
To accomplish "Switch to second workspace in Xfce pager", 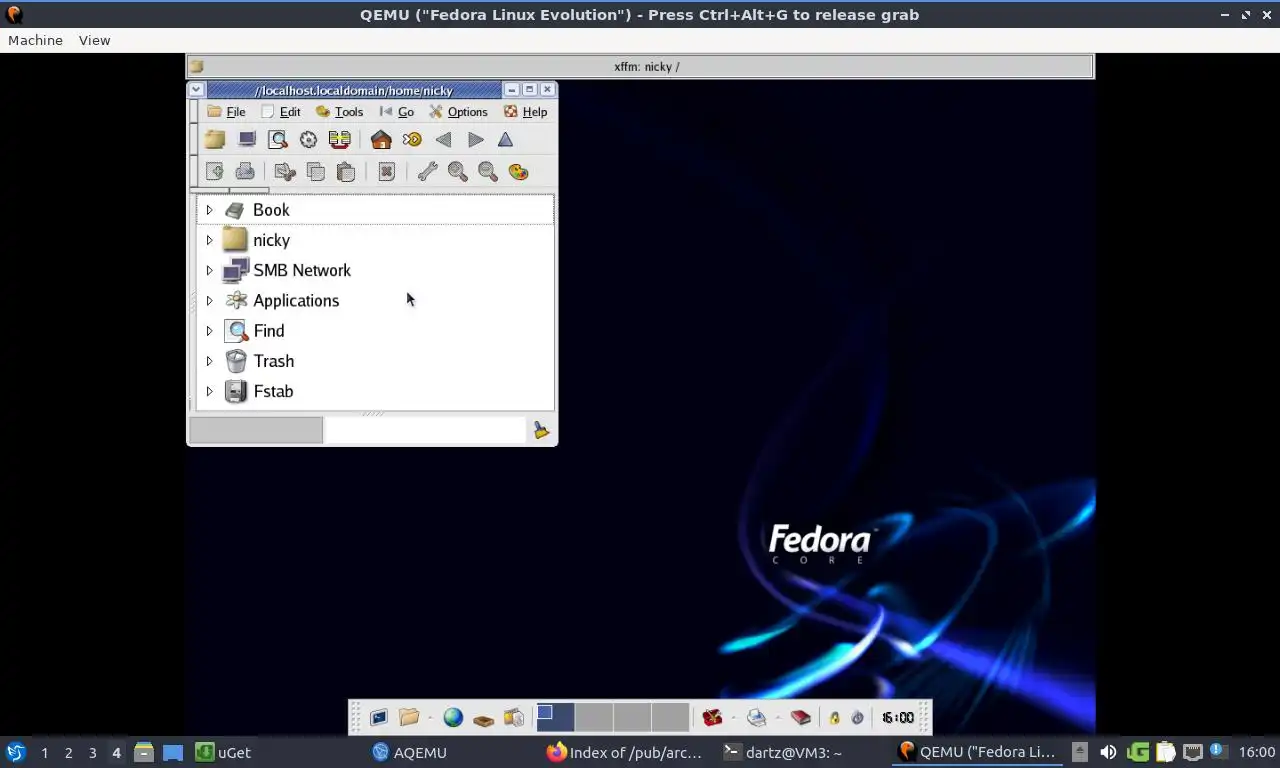I will [593, 717].
